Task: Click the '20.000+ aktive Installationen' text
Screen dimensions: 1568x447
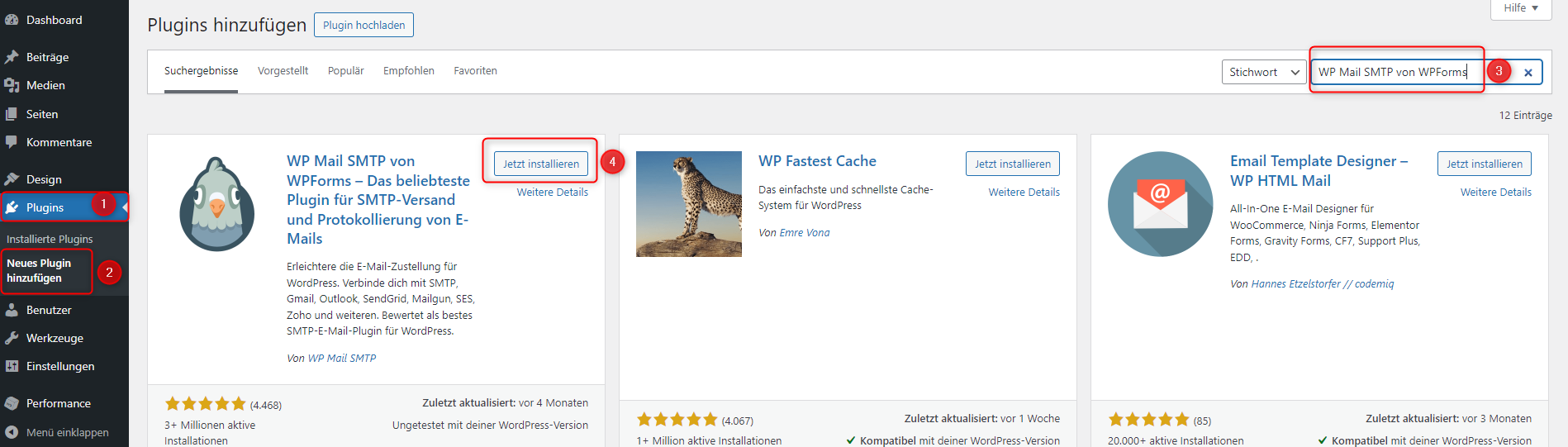Action: (1176, 441)
